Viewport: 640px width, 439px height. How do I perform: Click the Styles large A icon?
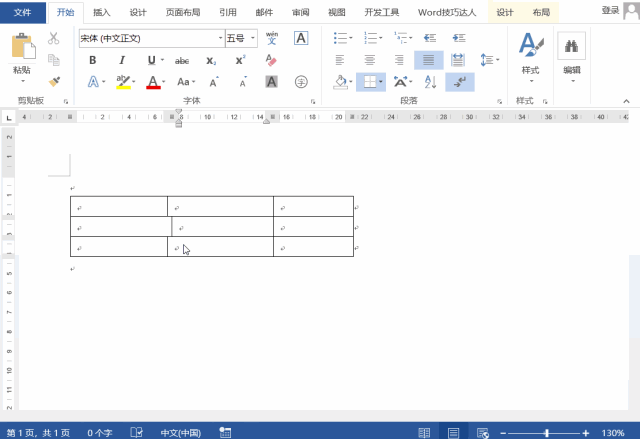531,45
